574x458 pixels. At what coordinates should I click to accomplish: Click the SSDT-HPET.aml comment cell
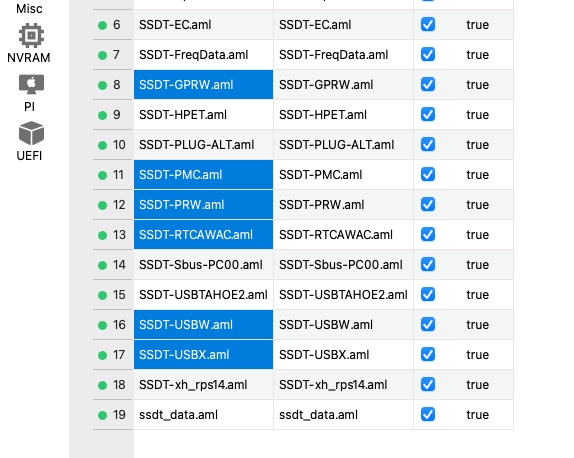pos(343,115)
